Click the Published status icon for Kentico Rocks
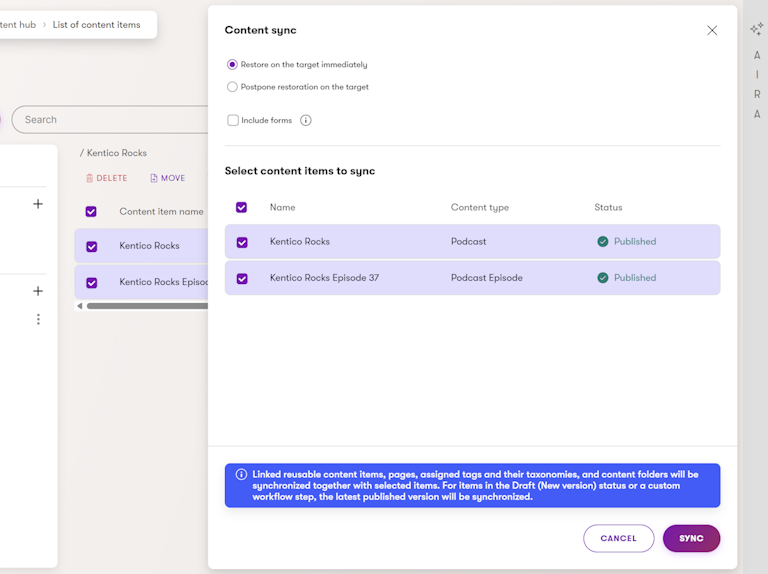 coord(602,241)
